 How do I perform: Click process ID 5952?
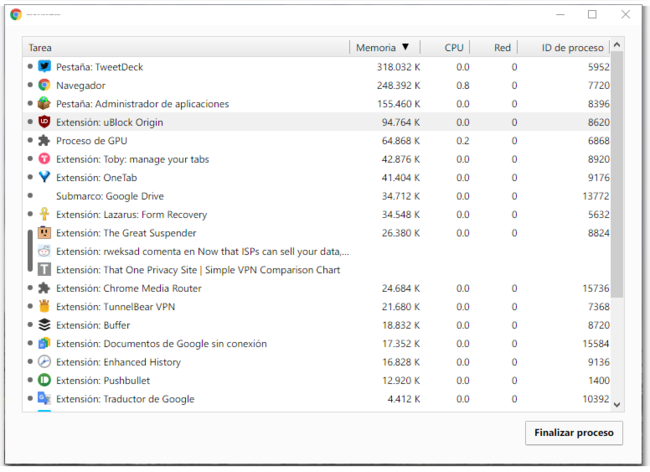coord(599,67)
